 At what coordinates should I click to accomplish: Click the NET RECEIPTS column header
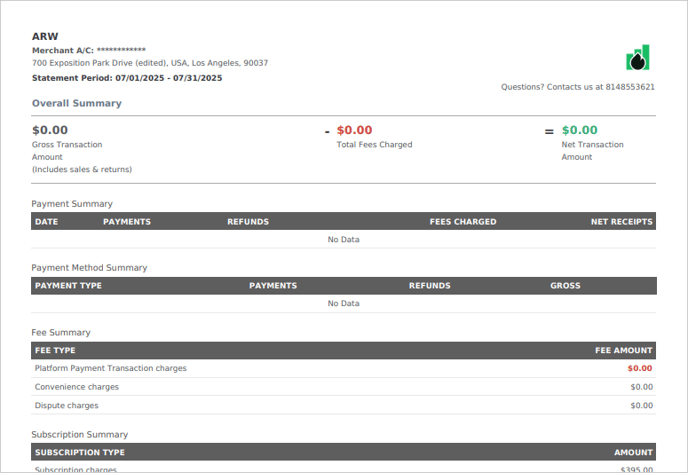pos(621,222)
